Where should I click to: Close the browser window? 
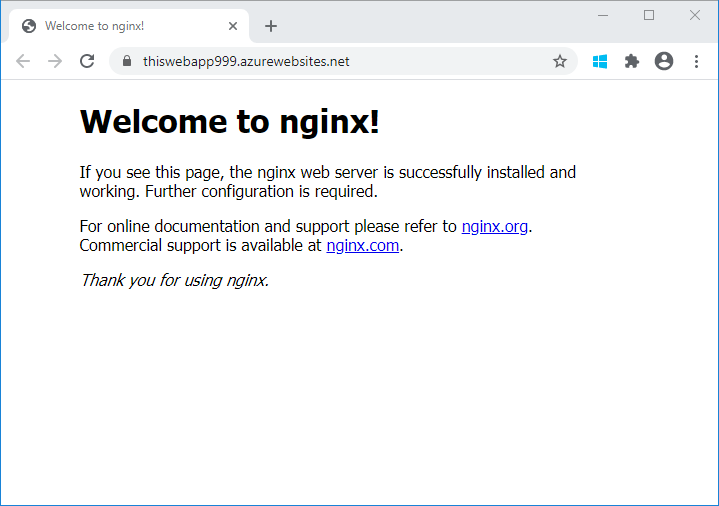click(x=695, y=15)
